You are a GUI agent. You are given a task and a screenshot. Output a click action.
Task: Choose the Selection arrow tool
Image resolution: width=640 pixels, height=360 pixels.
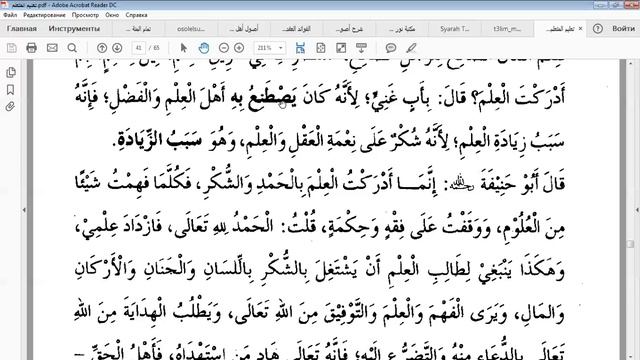pyautogui.click(x=184, y=48)
